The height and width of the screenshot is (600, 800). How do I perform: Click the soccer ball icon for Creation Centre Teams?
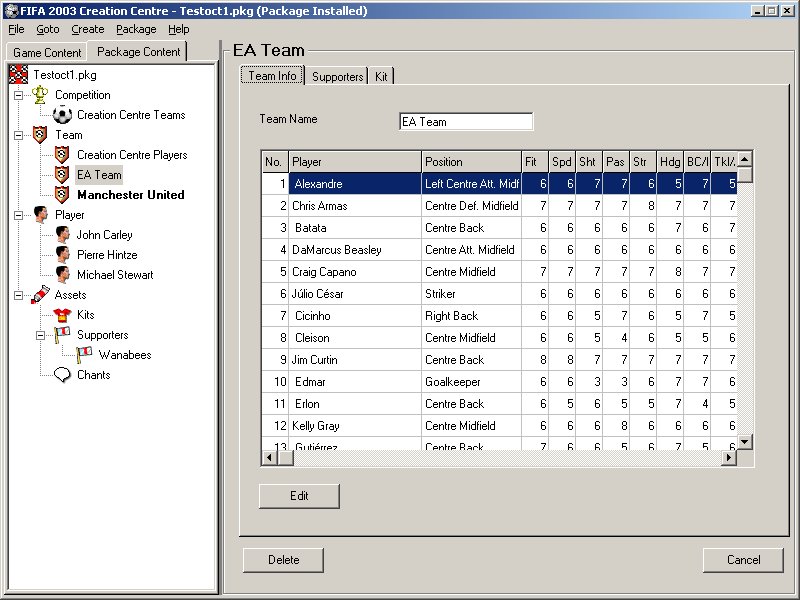(x=62, y=115)
